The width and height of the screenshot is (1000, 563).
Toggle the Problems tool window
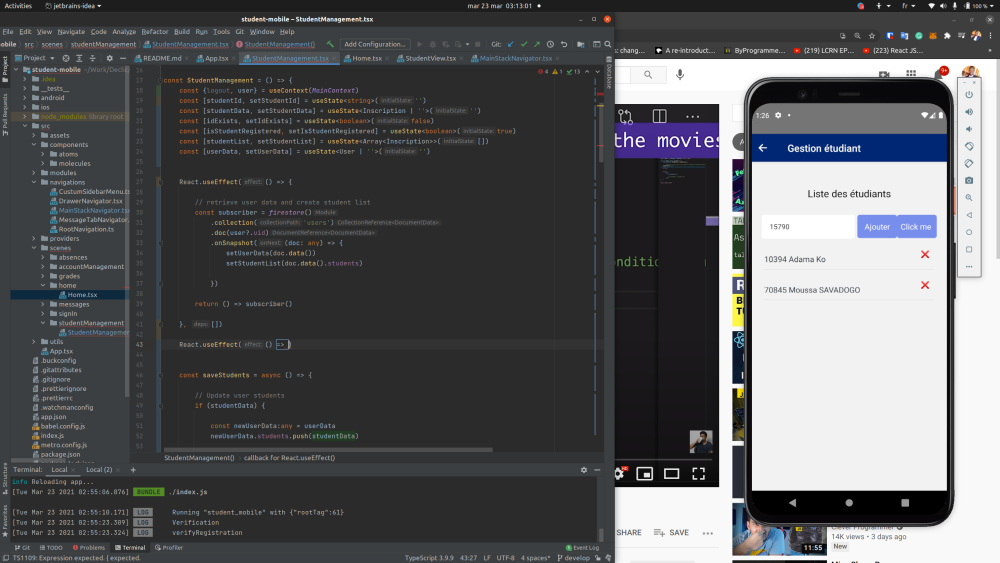coord(88,548)
